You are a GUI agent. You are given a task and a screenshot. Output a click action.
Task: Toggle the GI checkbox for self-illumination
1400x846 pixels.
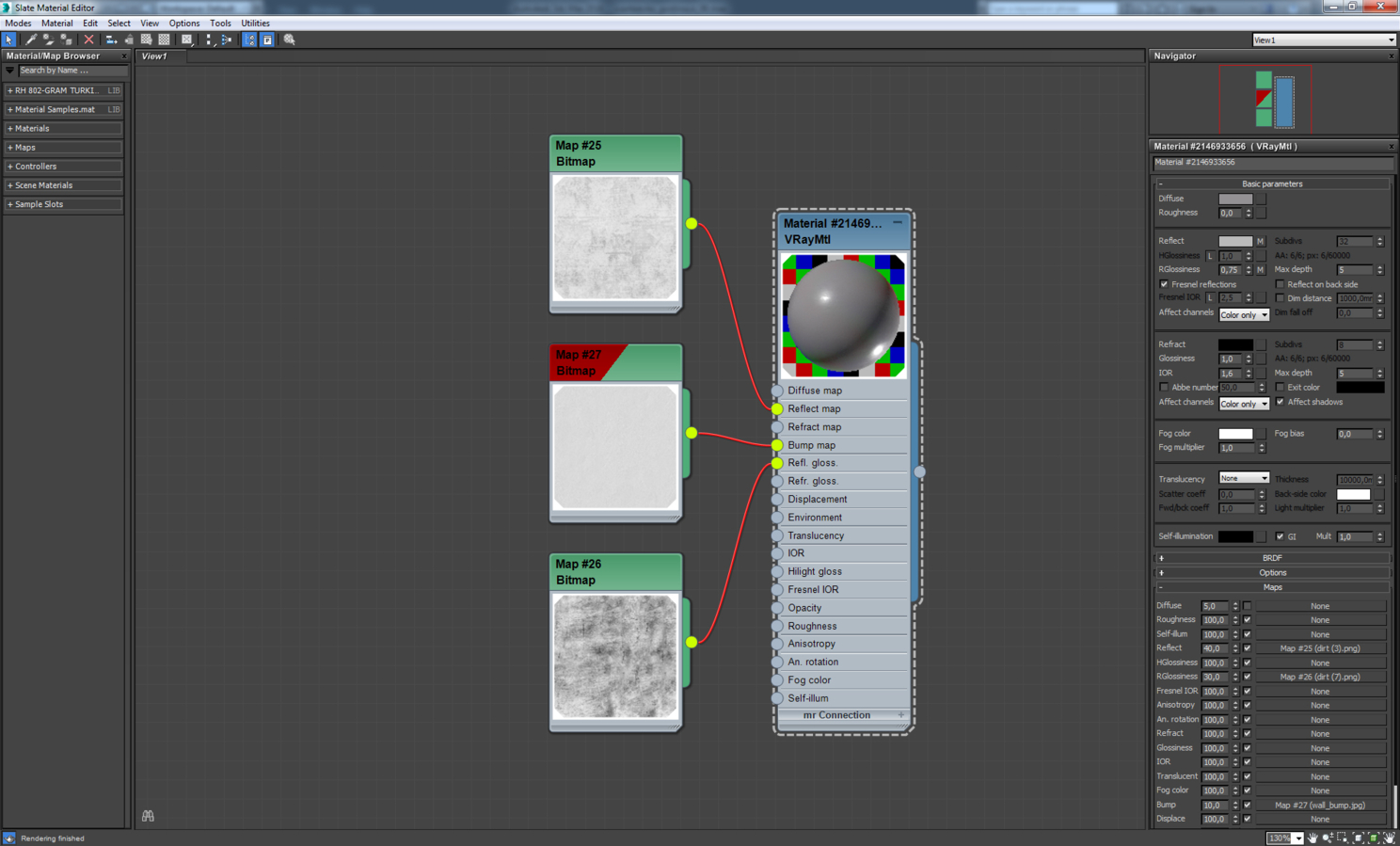[x=1280, y=536]
